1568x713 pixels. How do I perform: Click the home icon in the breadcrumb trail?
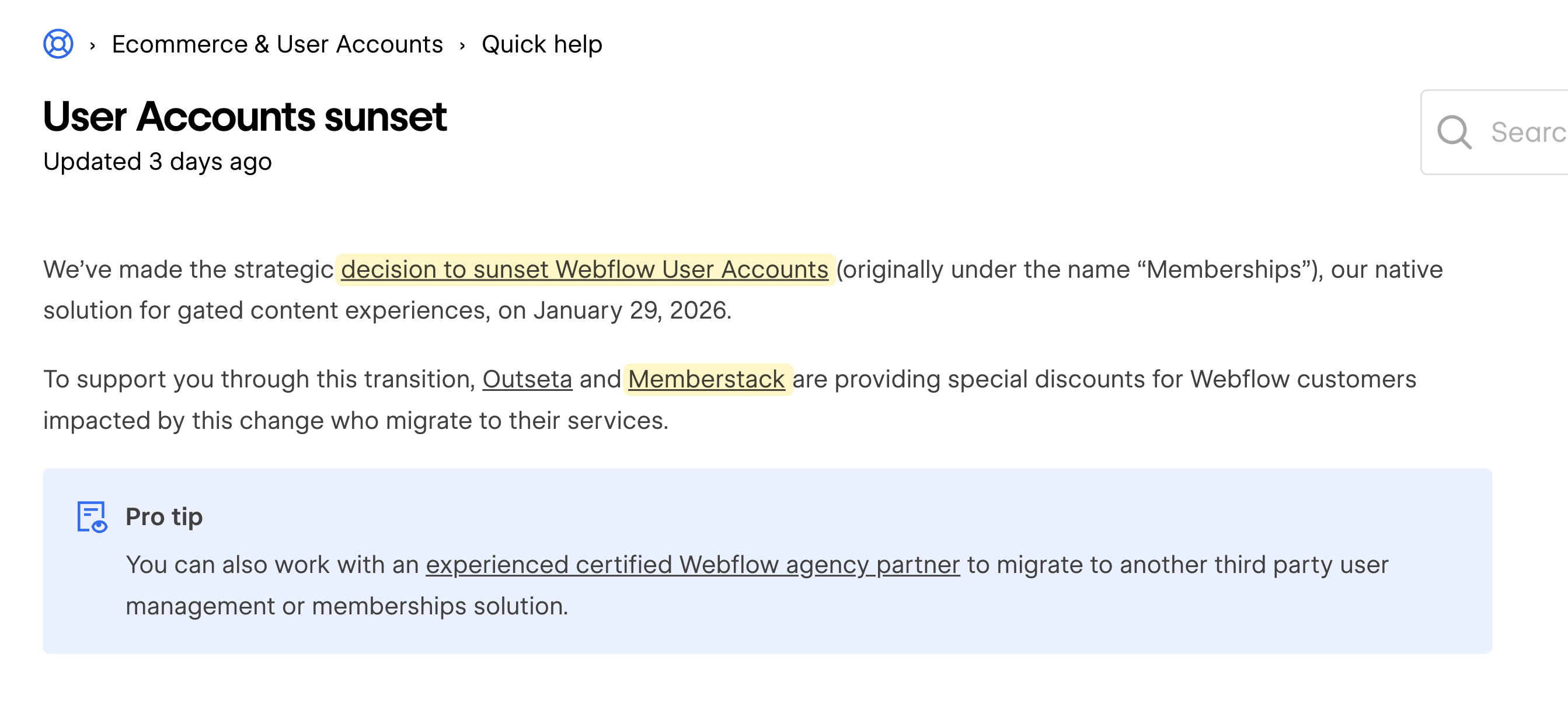[58, 43]
